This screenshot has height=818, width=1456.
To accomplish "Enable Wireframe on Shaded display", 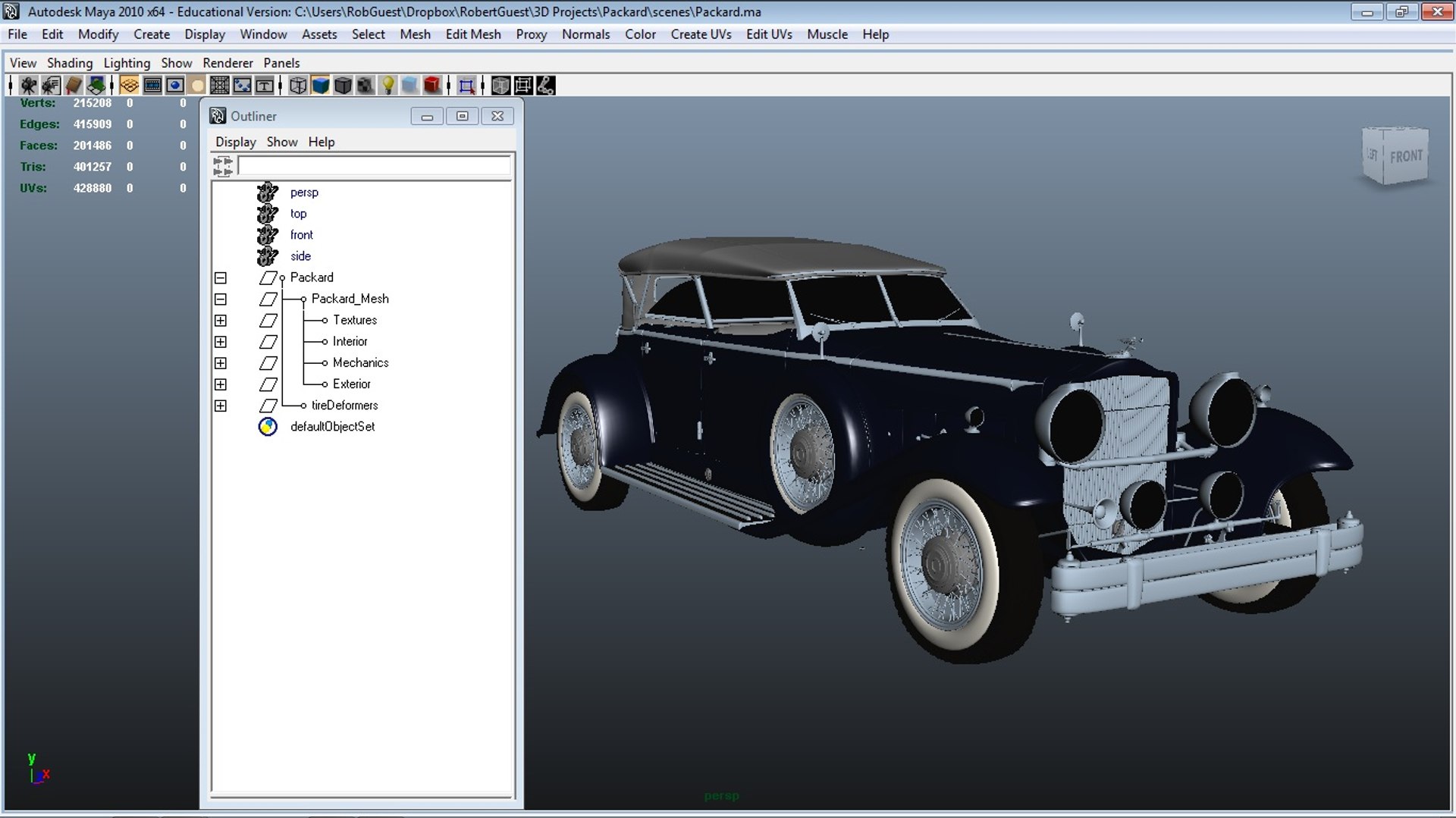I will pos(343,86).
